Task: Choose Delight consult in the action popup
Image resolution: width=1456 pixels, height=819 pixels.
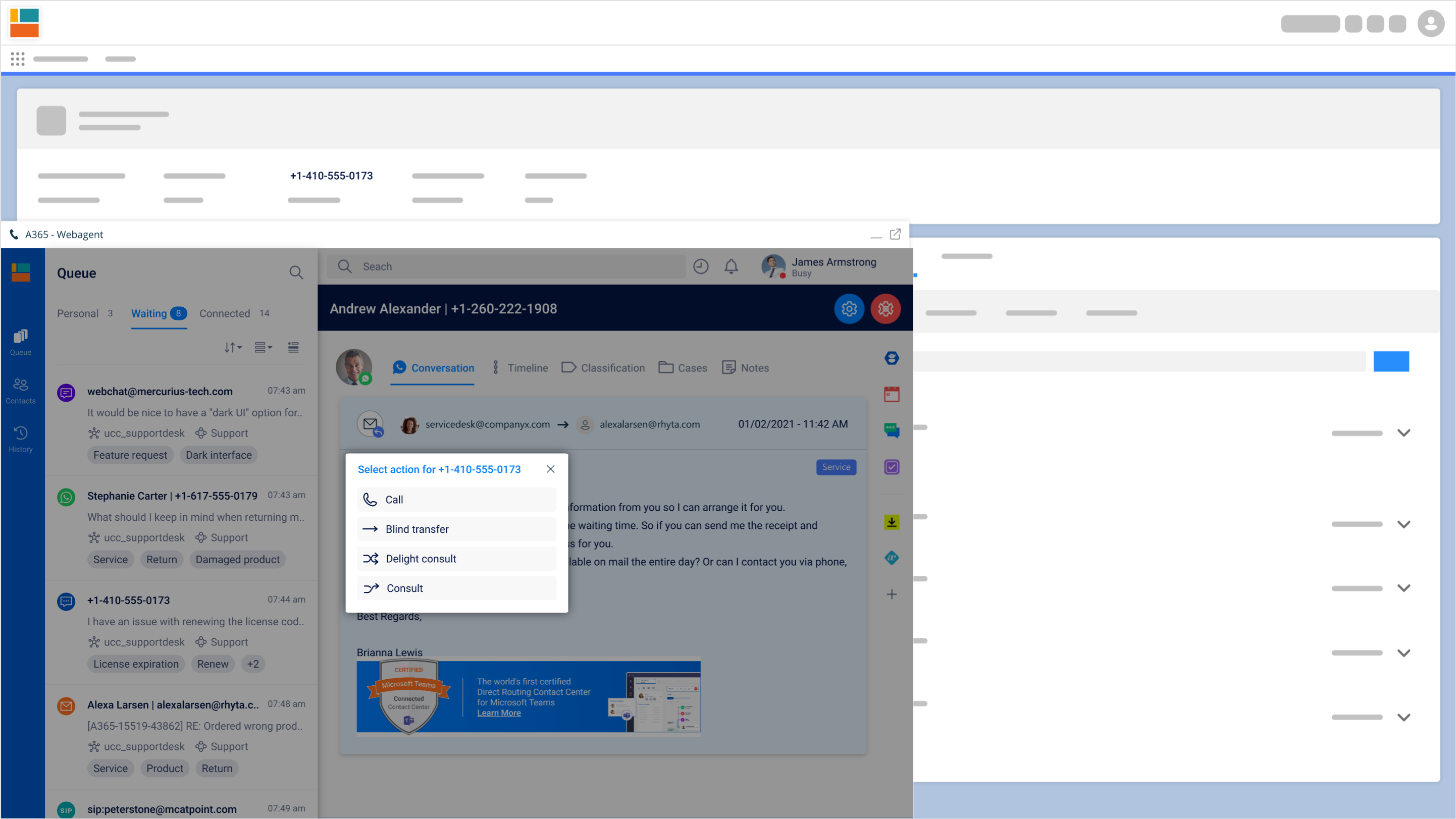Action: (x=457, y=559)
